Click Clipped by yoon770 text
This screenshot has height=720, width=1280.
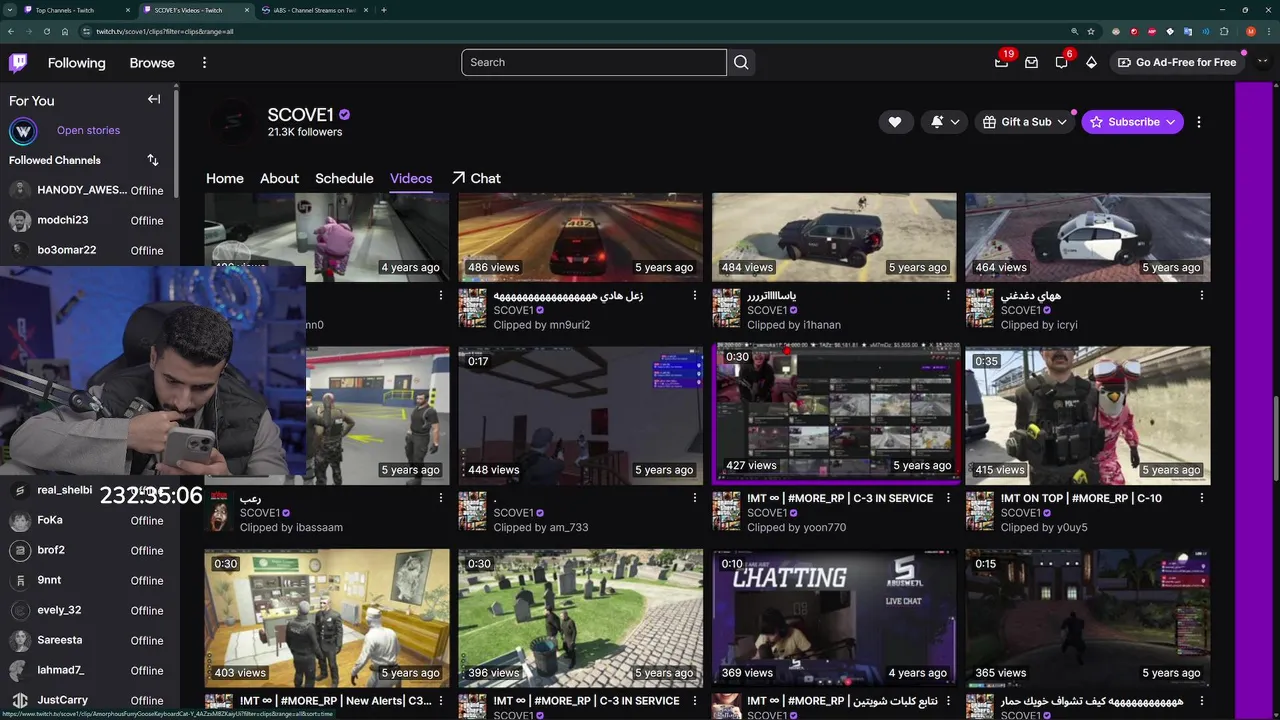pos(797,527)
